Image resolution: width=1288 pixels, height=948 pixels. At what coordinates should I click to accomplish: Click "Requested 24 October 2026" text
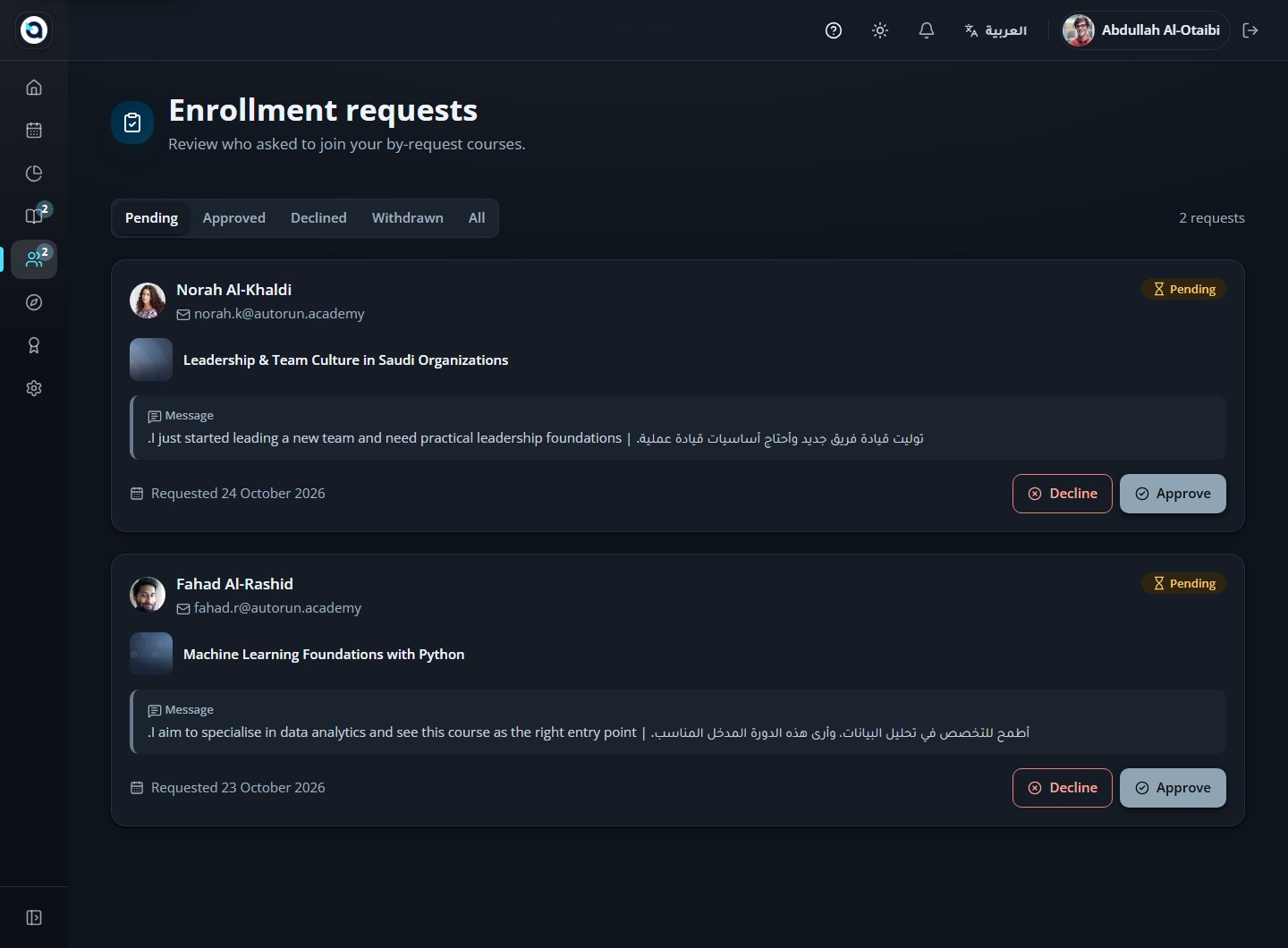click(238, 494)
